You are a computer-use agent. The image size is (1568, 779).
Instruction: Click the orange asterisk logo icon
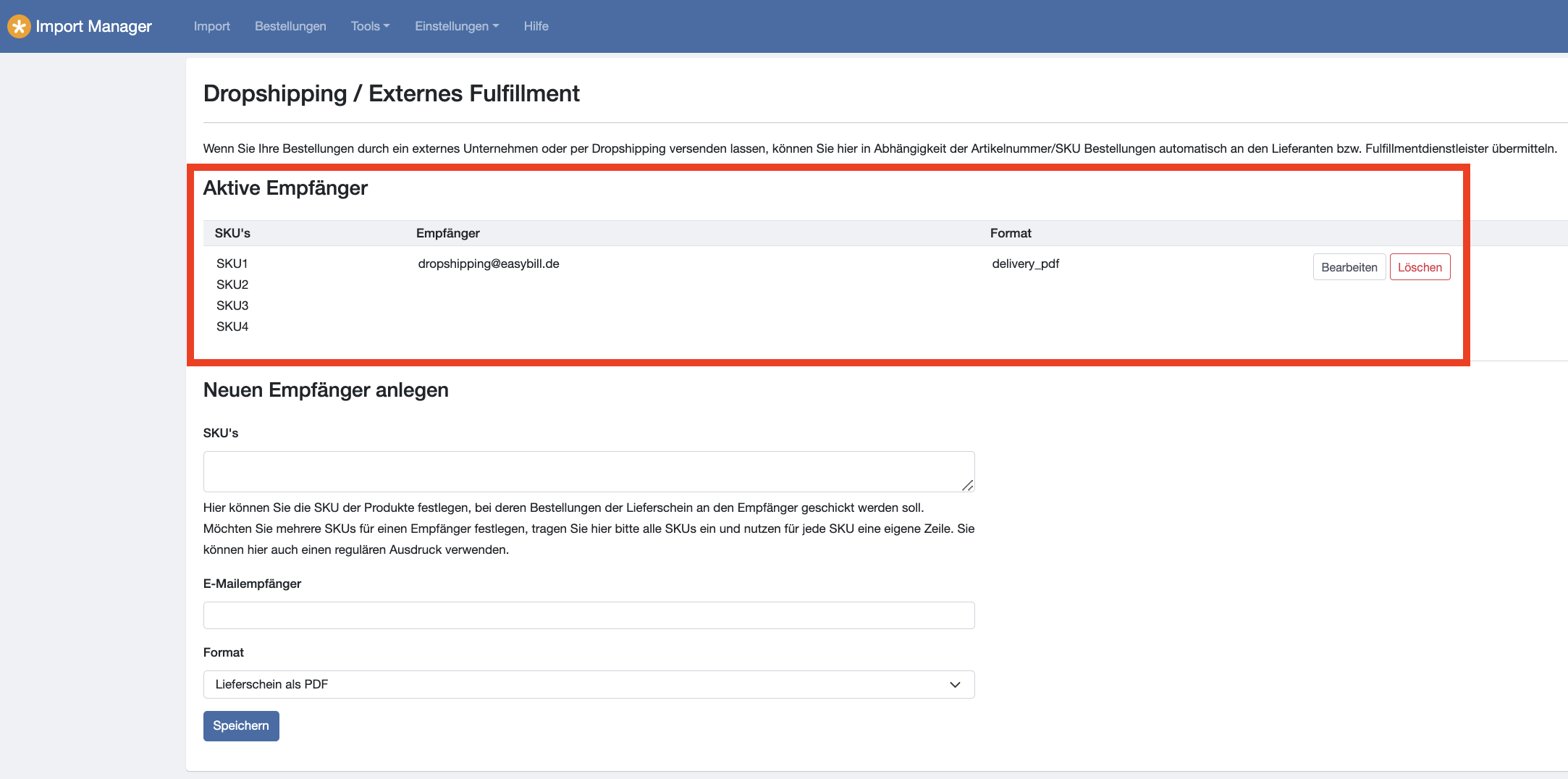click(x=19, y=27)
